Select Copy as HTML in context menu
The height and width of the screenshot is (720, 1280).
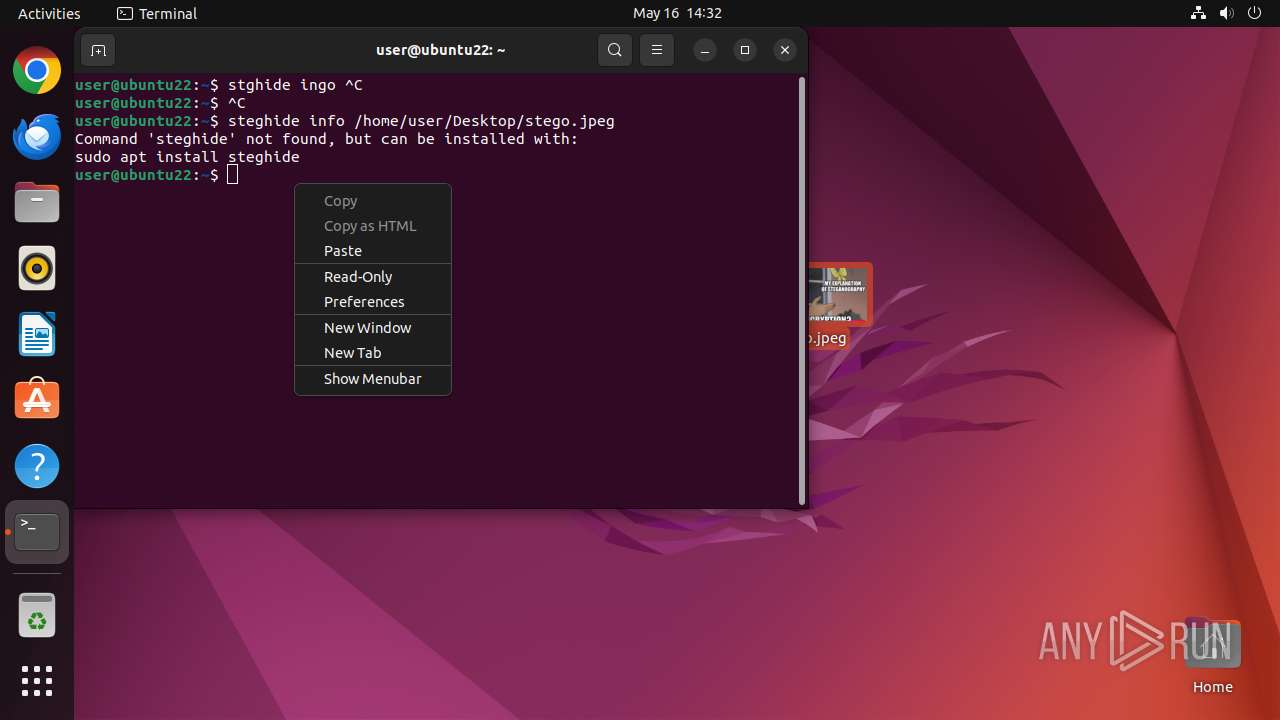(x=373, y=226)
